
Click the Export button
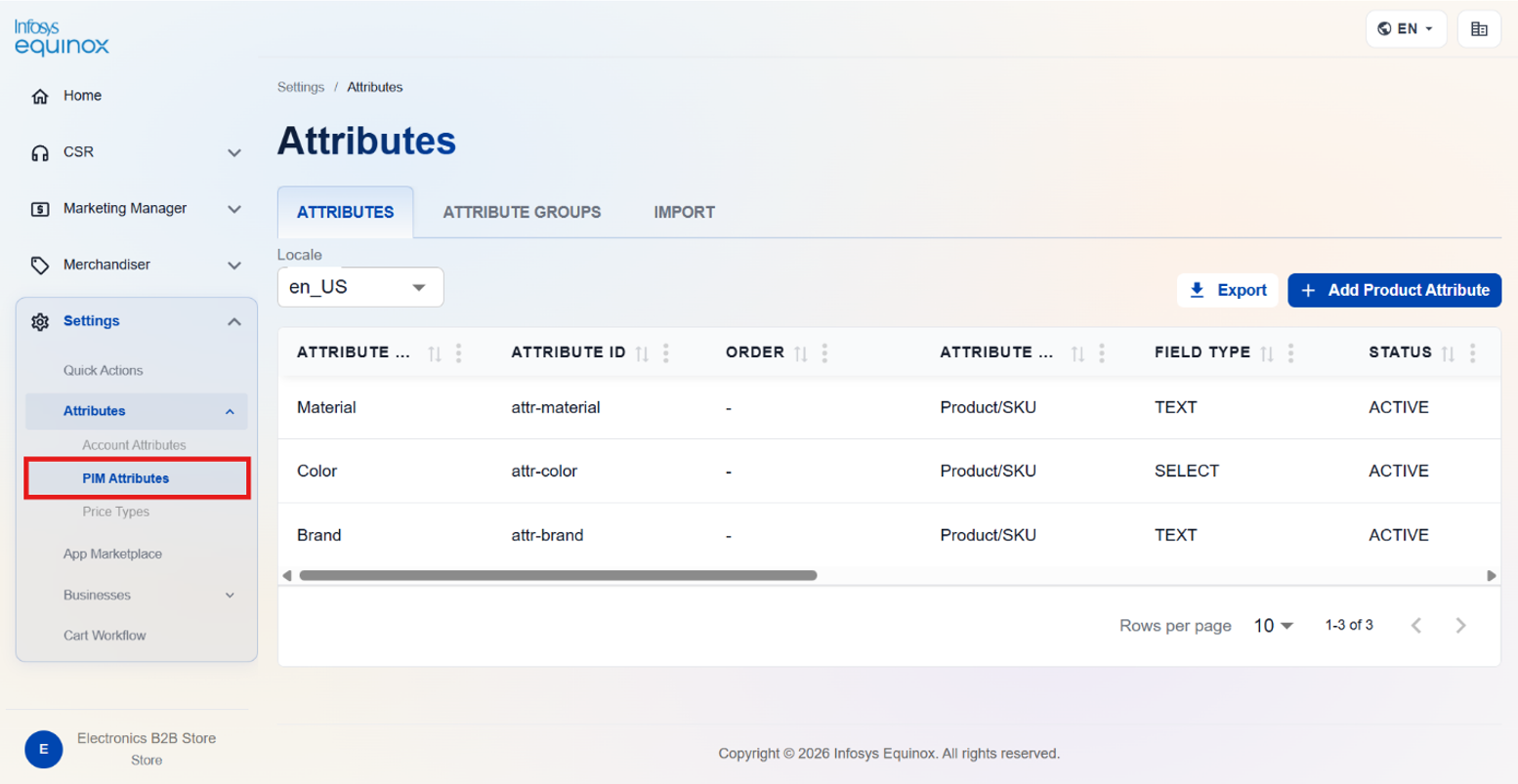[x=1227, y=290]
